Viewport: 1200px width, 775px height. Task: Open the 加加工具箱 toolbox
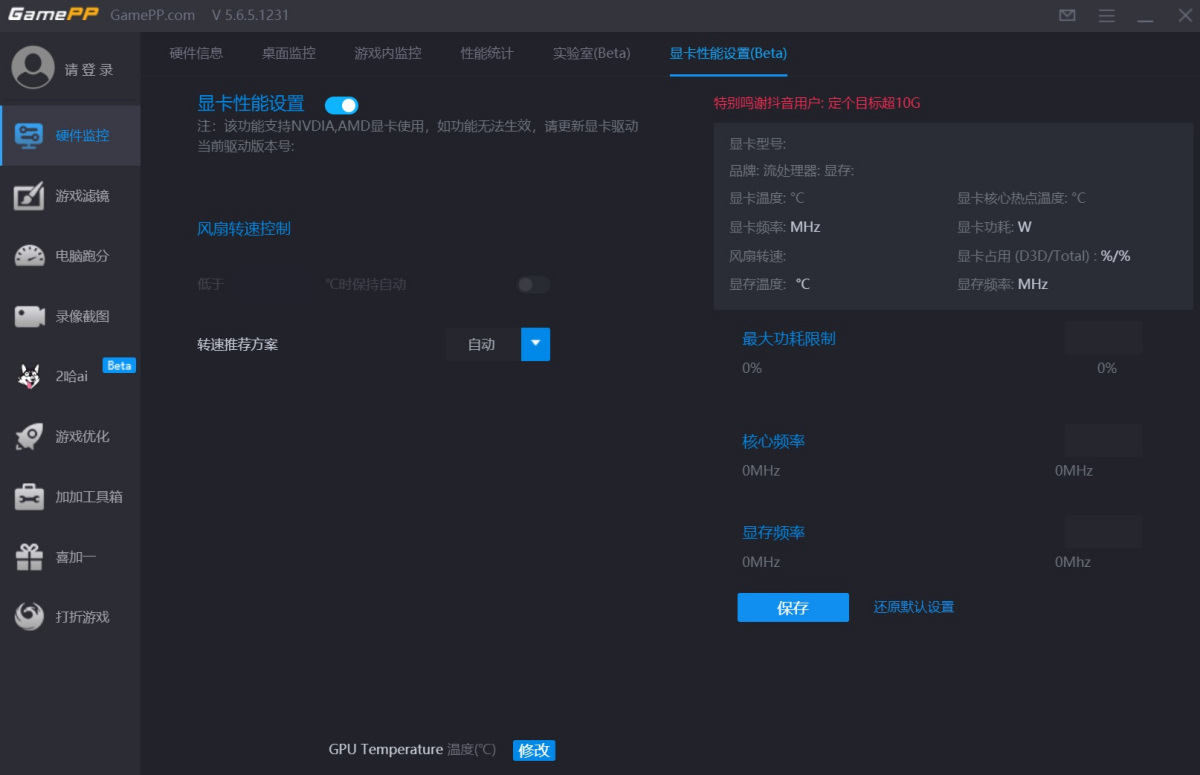[x=70, y=496]
